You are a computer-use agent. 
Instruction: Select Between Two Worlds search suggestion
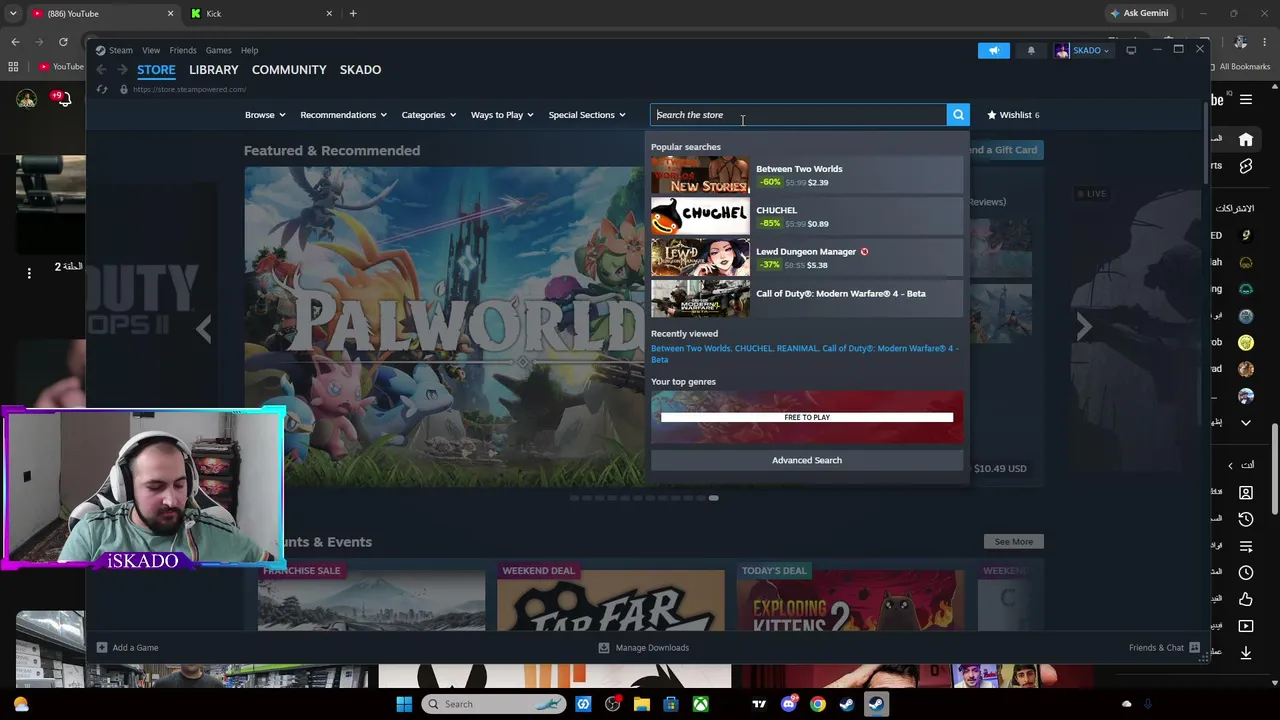tap(807, 175)
